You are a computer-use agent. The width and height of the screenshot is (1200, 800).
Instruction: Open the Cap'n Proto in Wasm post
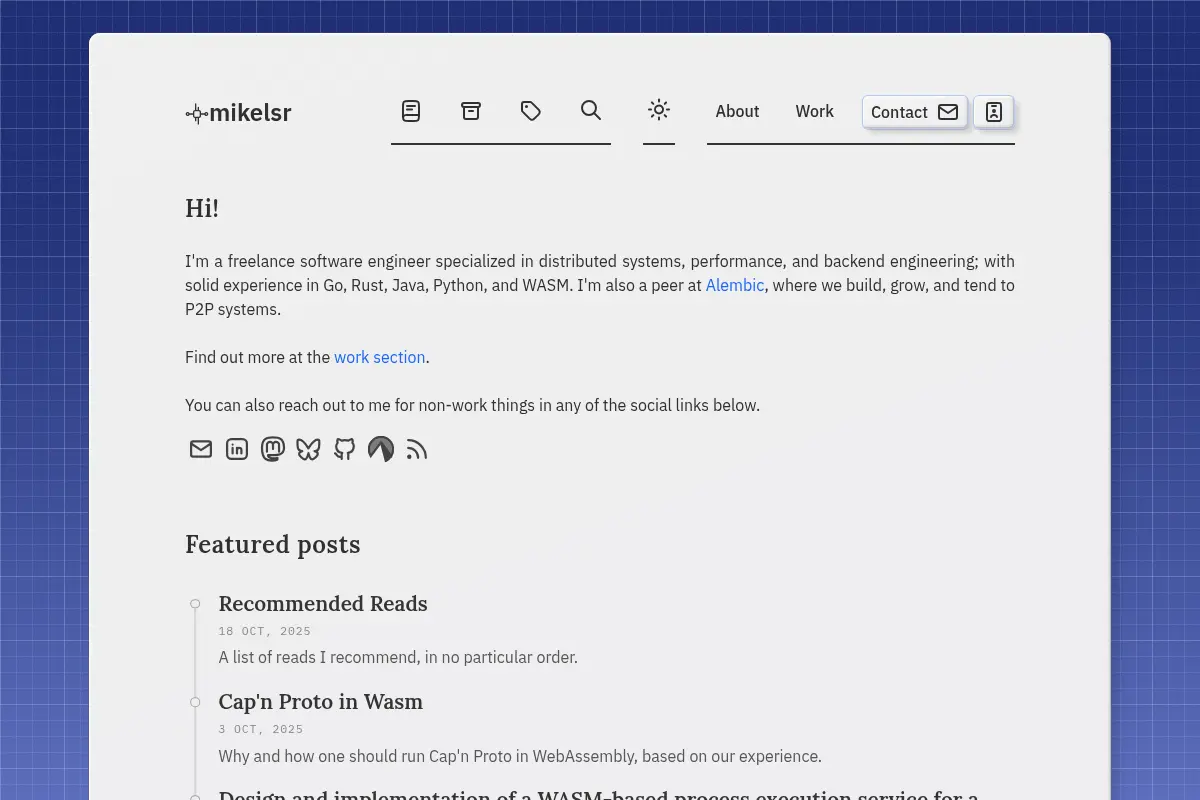tap(321, 702)
